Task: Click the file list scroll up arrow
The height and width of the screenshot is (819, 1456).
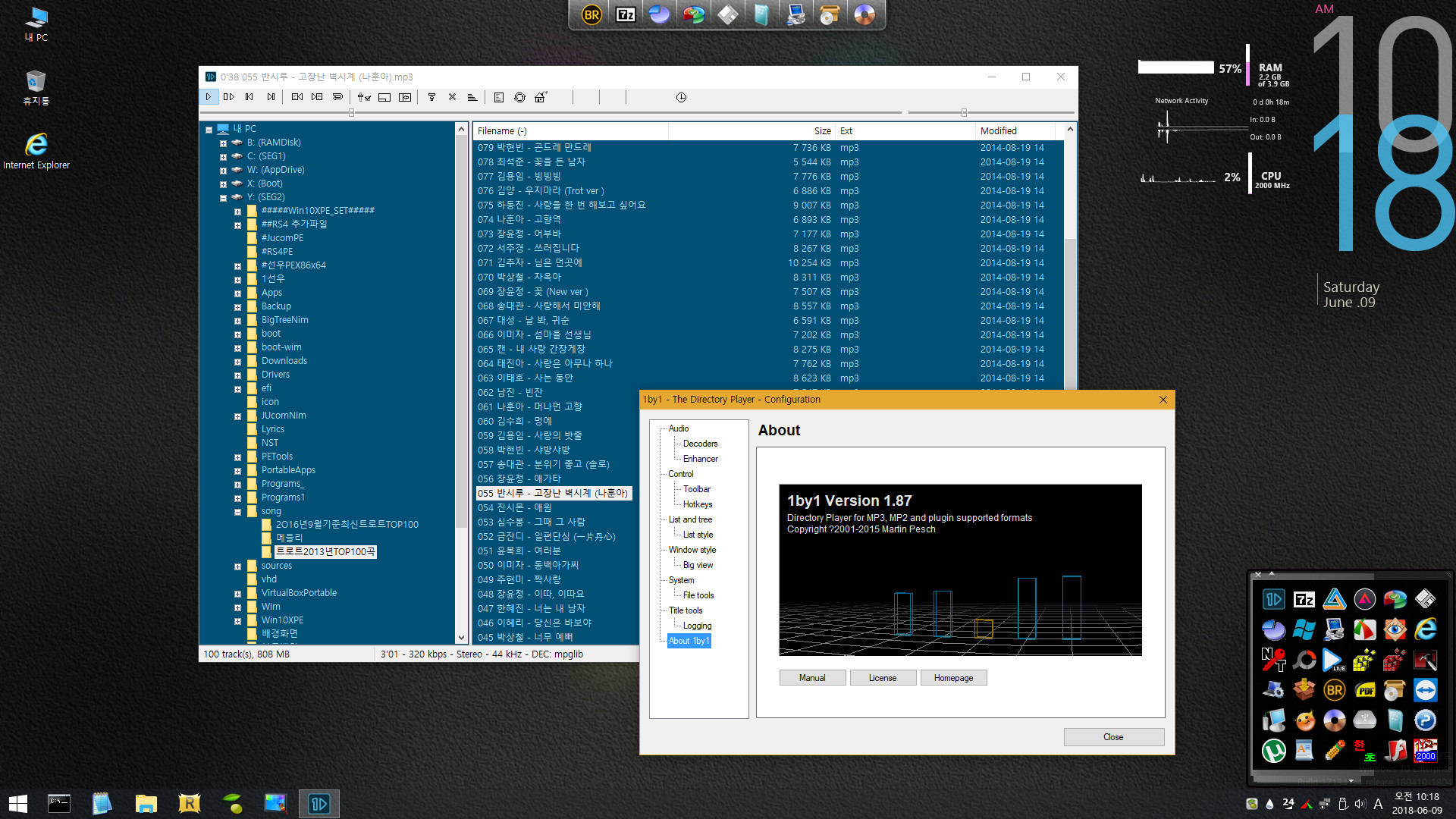Action: [x=1070, y=130]
